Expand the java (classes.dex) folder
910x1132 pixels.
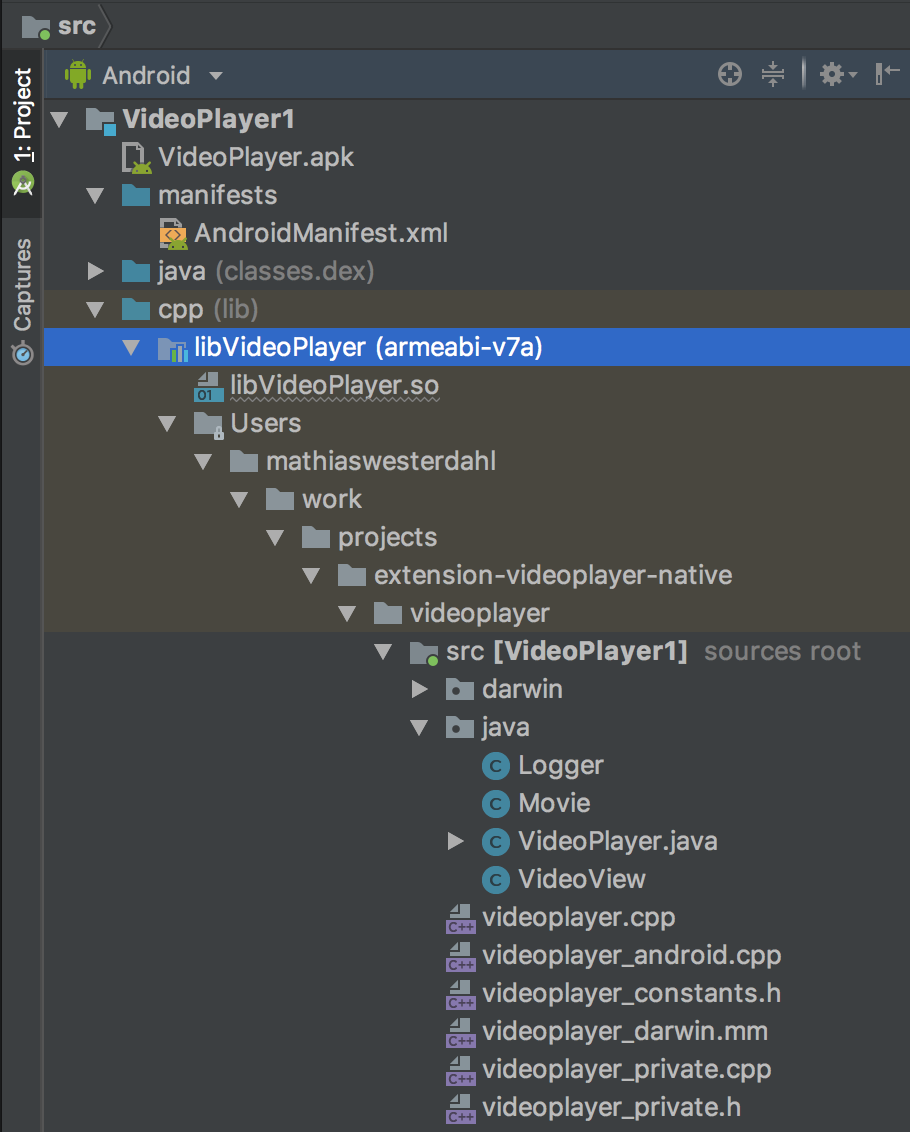pyautogui.click(x=96, y=272)
